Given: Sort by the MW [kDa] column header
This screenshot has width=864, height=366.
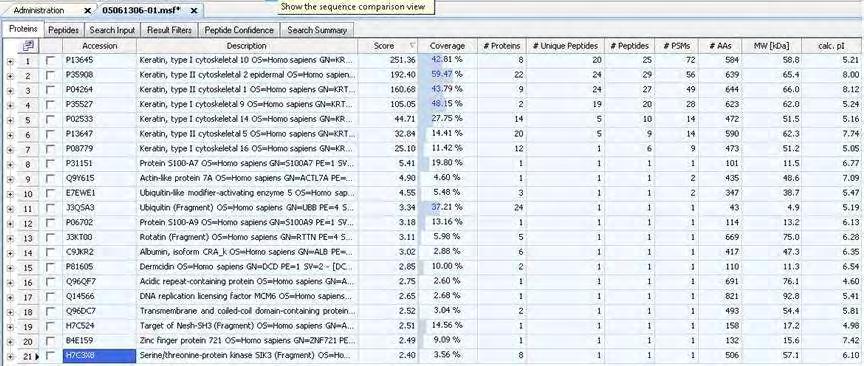Looking at the screenshot, I should pyautogui.click(x=771, y=46).
